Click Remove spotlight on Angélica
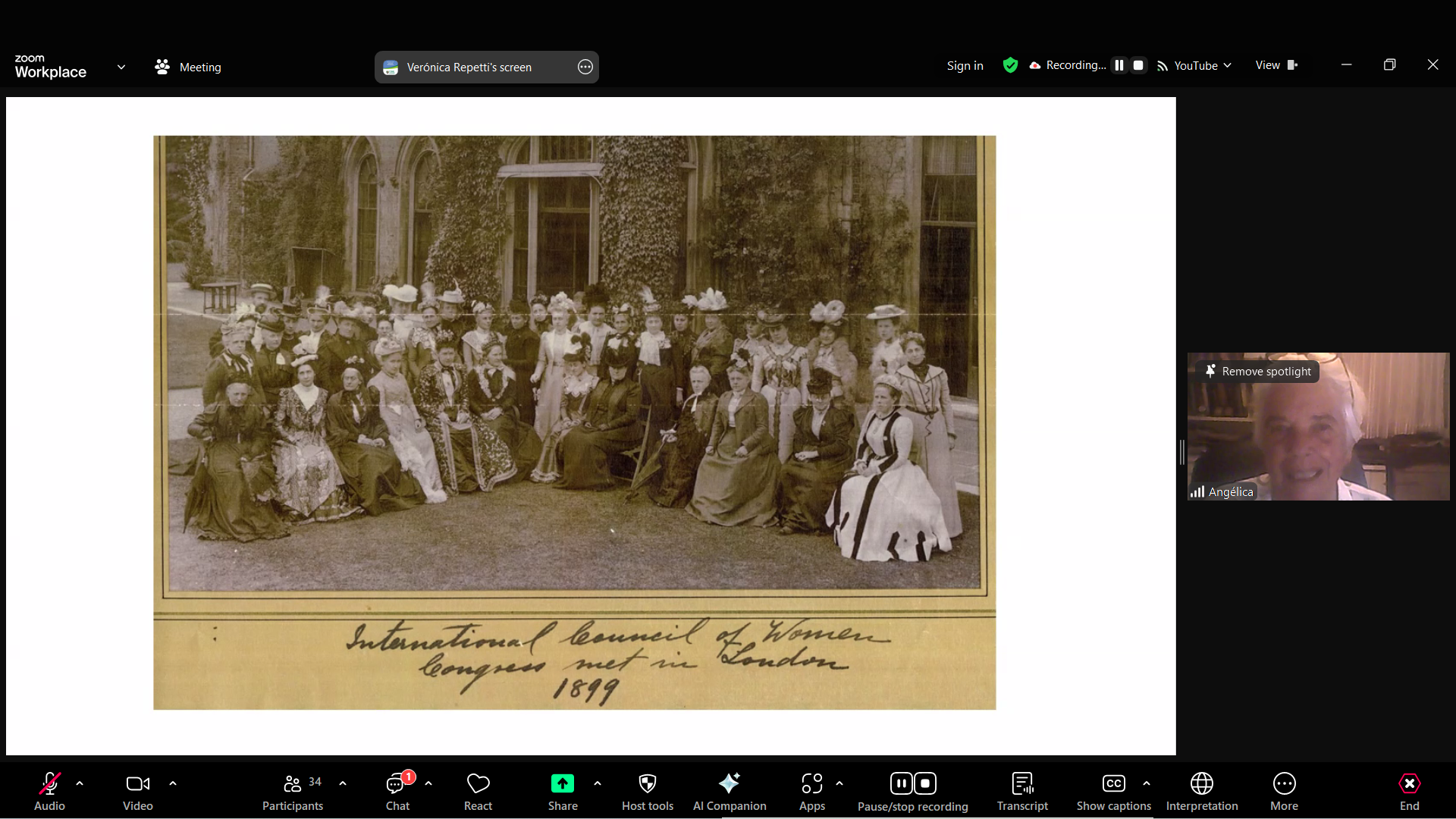 pyautogui.click(x=1258, y=372)
